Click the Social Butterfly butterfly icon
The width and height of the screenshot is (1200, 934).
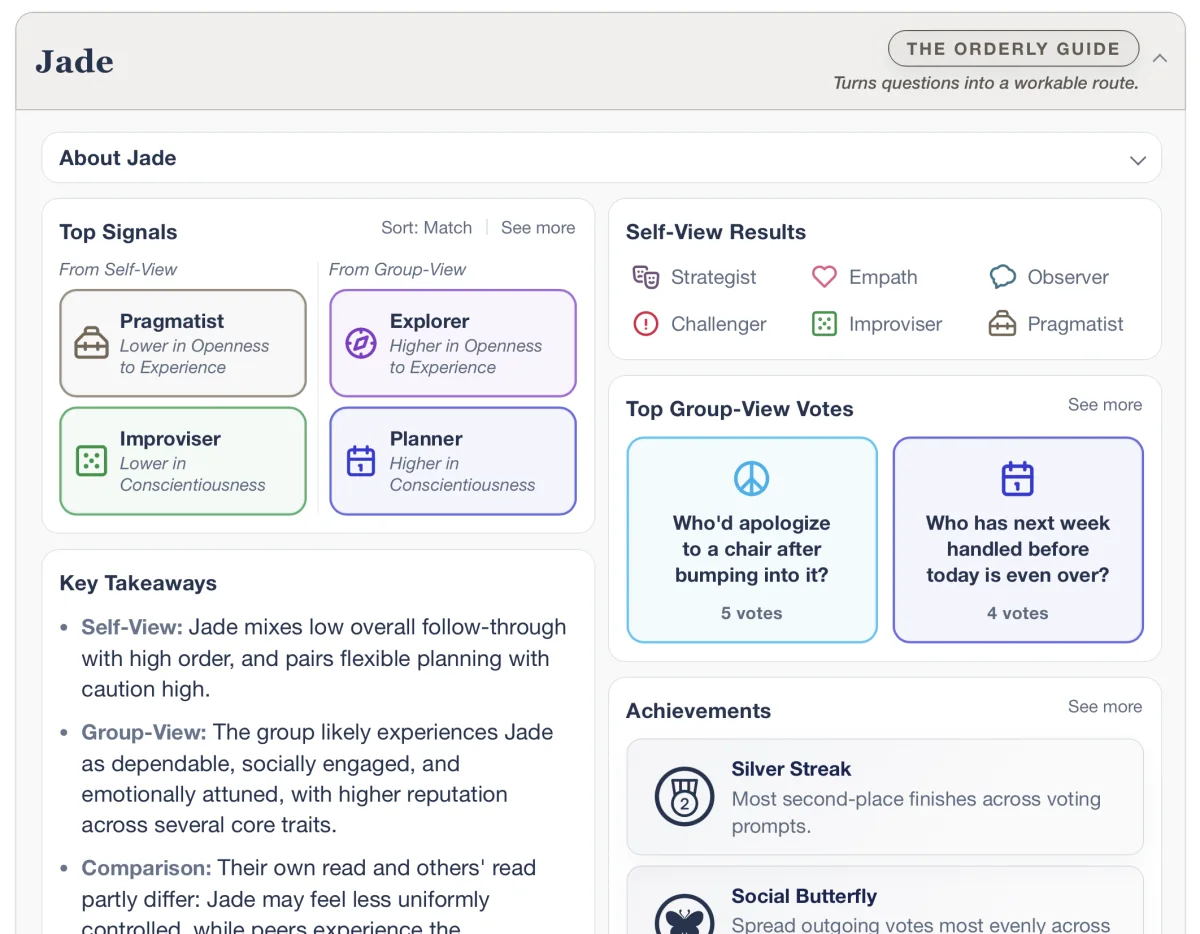684,915
